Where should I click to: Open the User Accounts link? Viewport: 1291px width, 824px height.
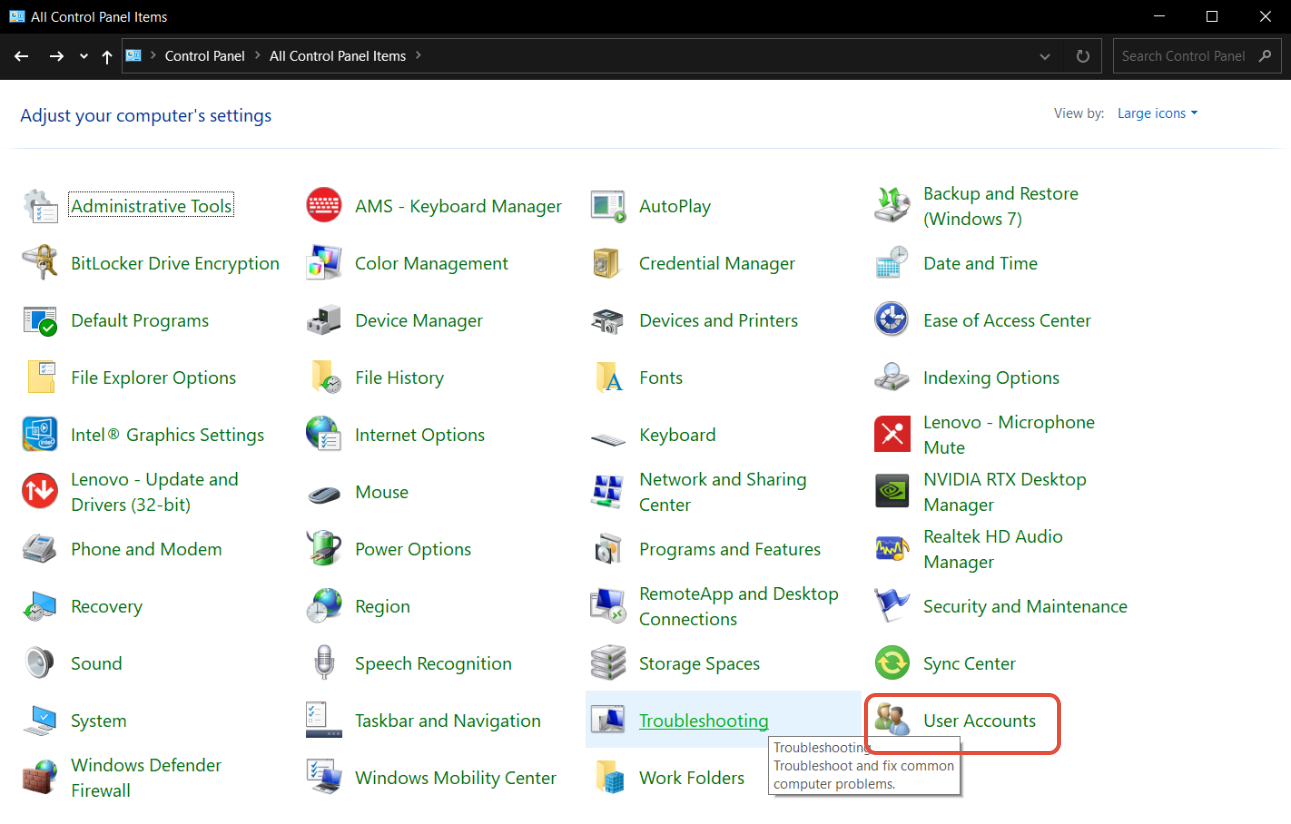[979, 720]
